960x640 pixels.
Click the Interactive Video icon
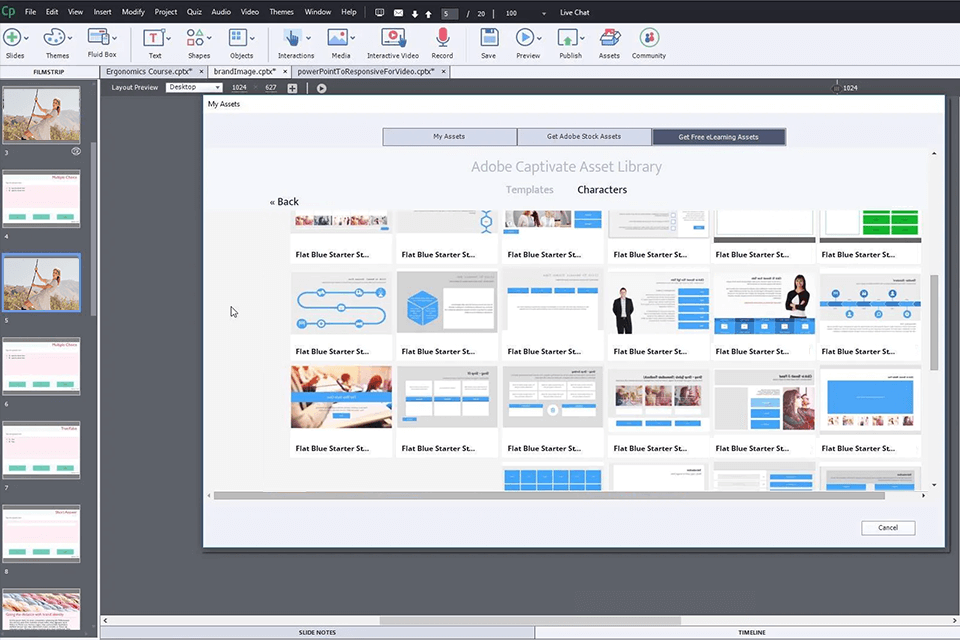tap(393, 38)
